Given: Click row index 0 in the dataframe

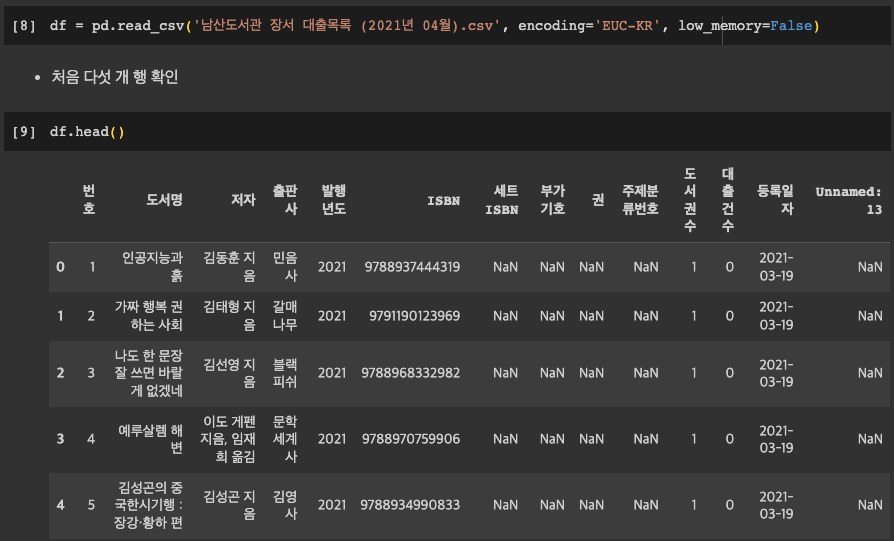Looking at the screenshot, I should pyautogui.click(x=60, y=267).
